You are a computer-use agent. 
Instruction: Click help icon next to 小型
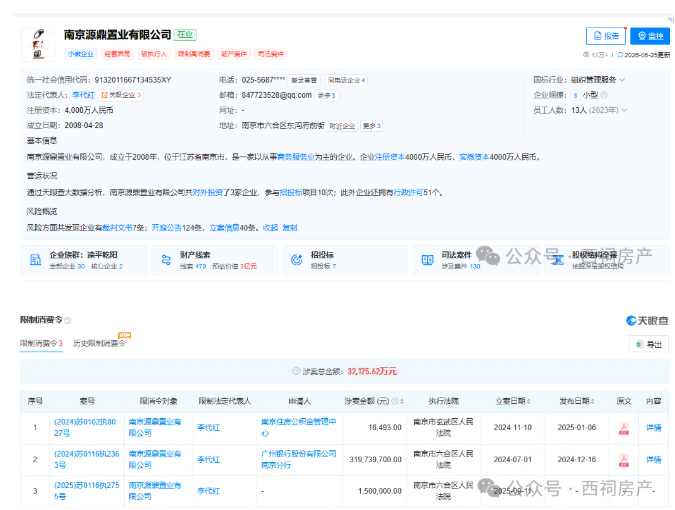click(604, 95)
